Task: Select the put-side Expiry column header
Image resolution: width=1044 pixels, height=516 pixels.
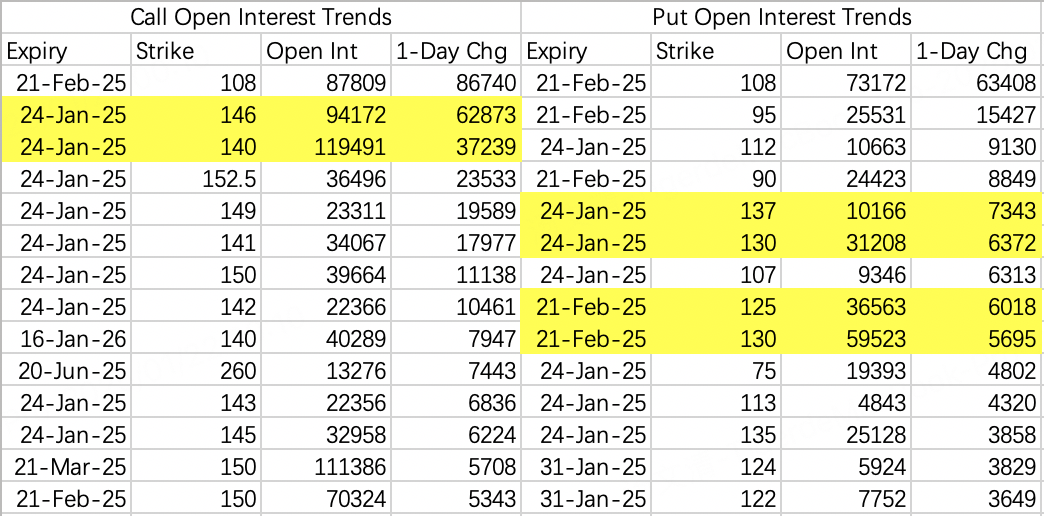Action: (586, 51)
